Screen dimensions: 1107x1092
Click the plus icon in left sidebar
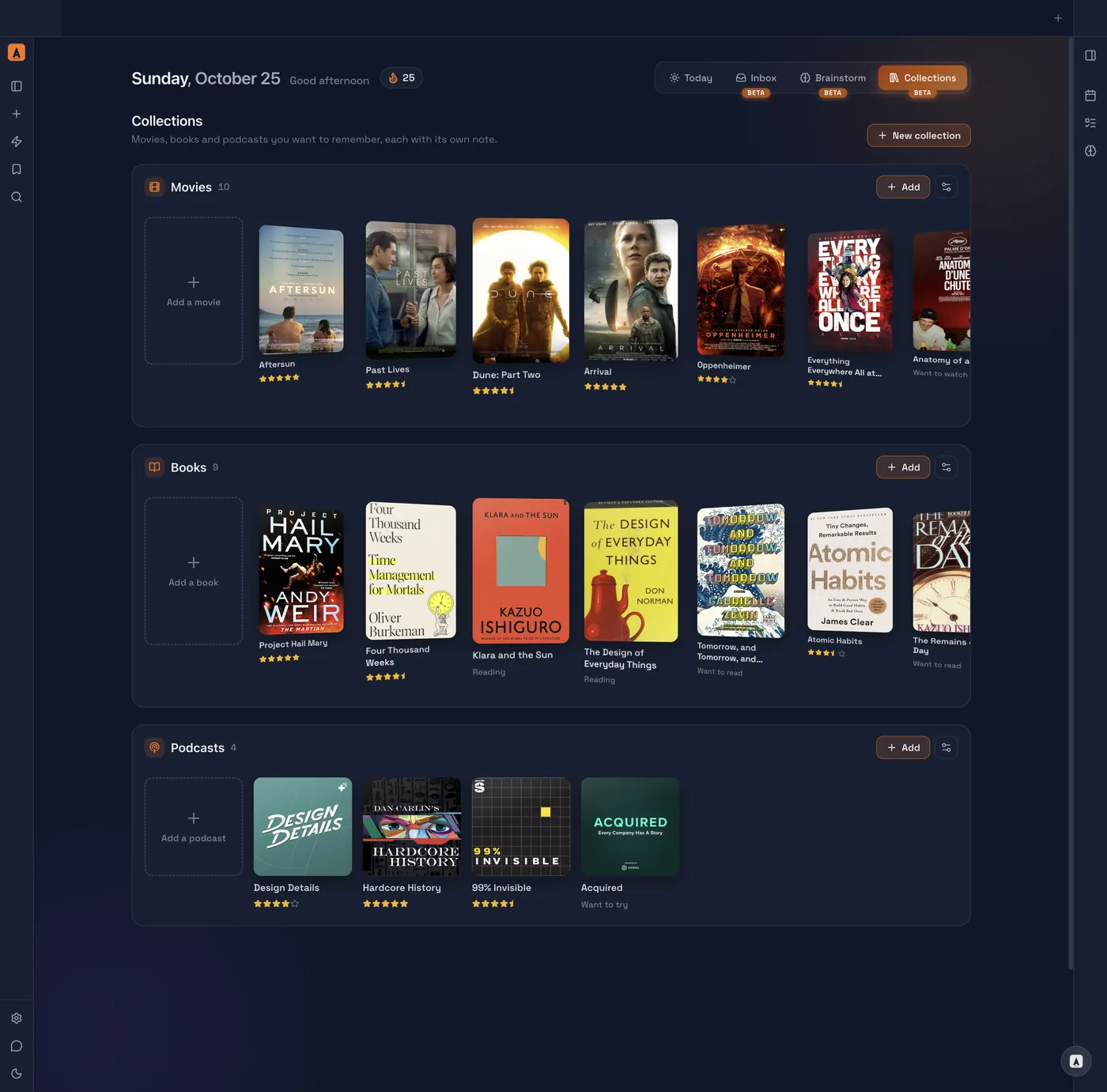17,114
